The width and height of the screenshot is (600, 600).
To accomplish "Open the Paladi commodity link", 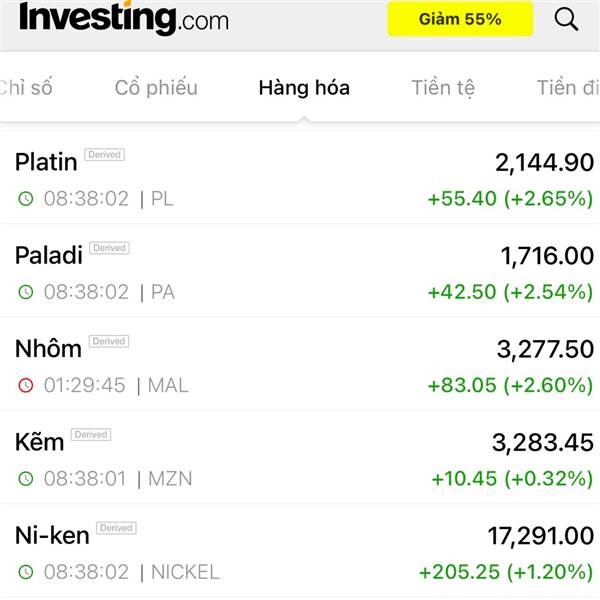I will (x=49, y=255).
